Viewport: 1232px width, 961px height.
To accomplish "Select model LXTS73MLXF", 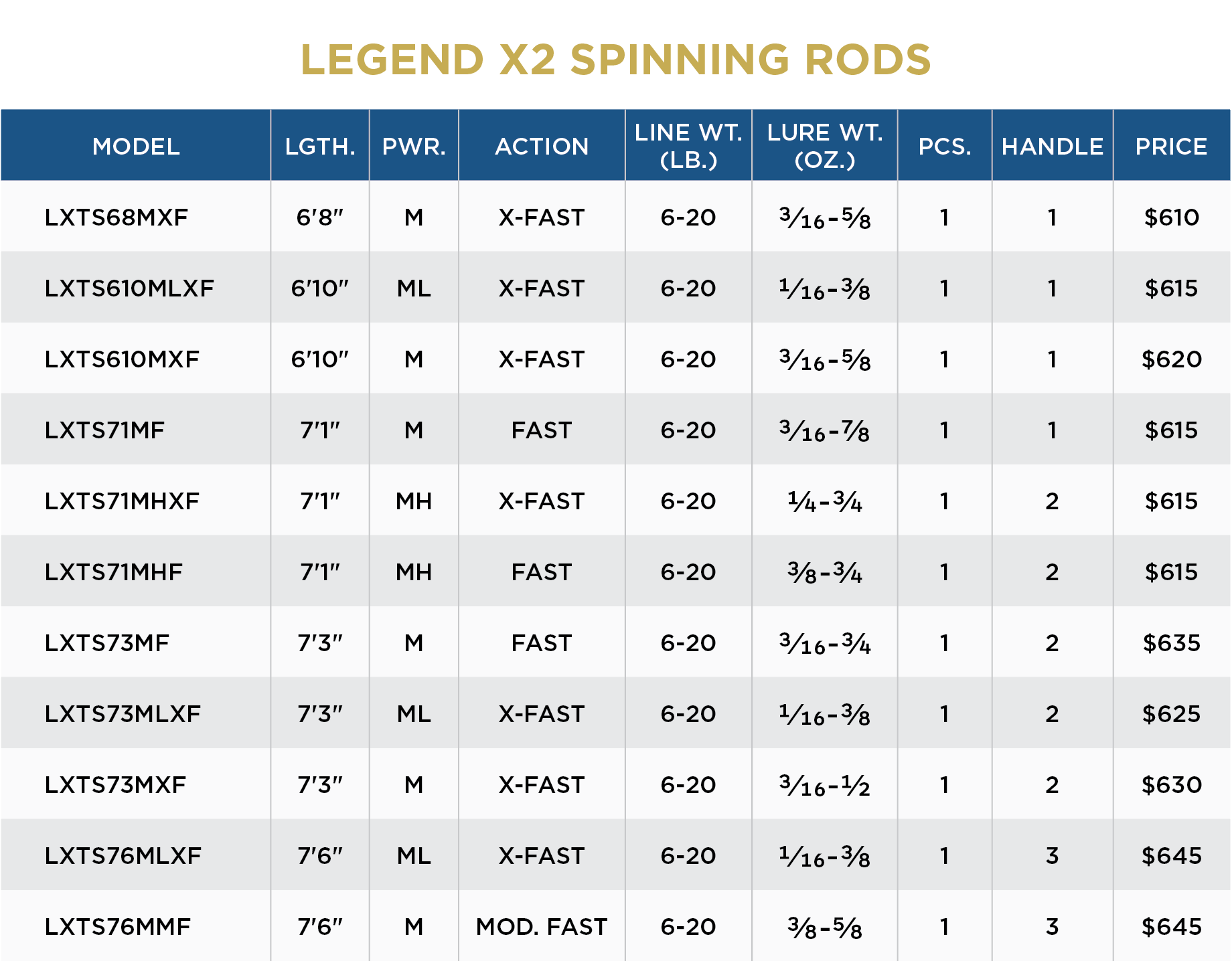I will click(x=123, y=714).
